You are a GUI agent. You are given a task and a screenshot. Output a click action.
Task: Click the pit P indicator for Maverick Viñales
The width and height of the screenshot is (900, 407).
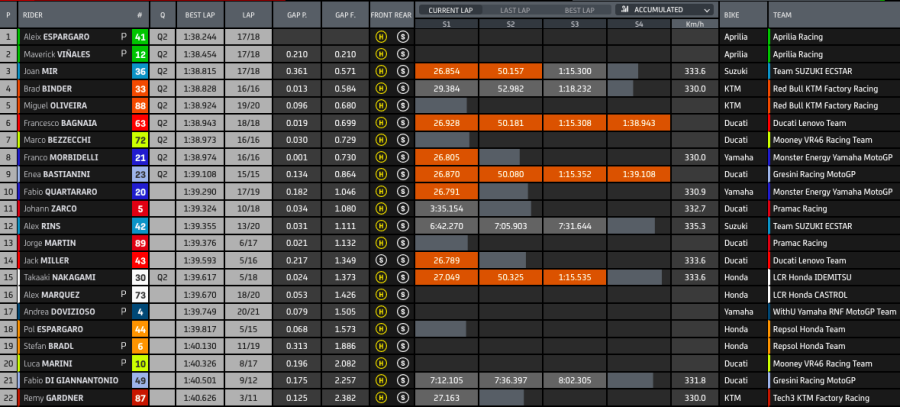coord(124,53)
